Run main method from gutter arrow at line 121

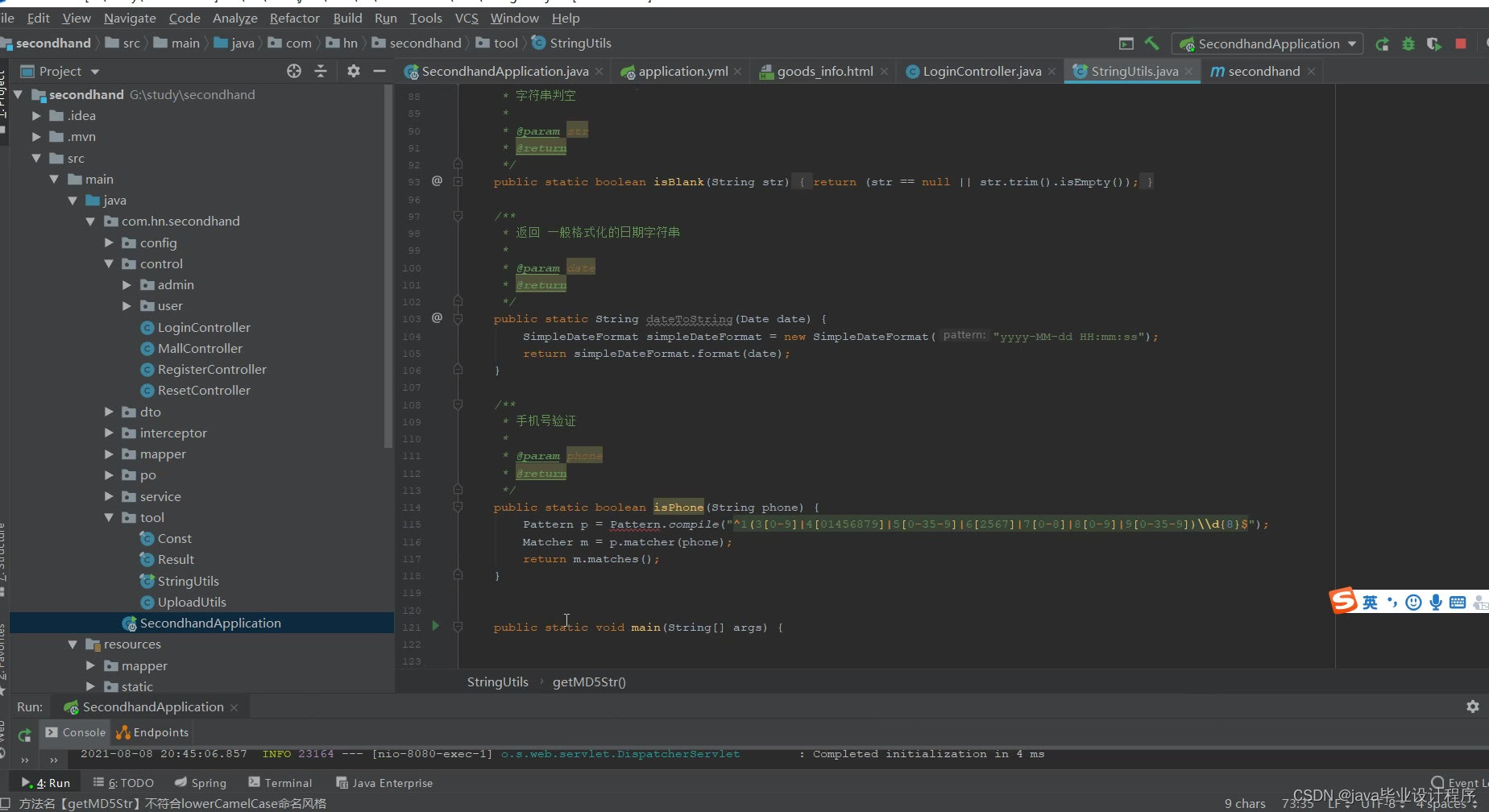coord(435,626)
